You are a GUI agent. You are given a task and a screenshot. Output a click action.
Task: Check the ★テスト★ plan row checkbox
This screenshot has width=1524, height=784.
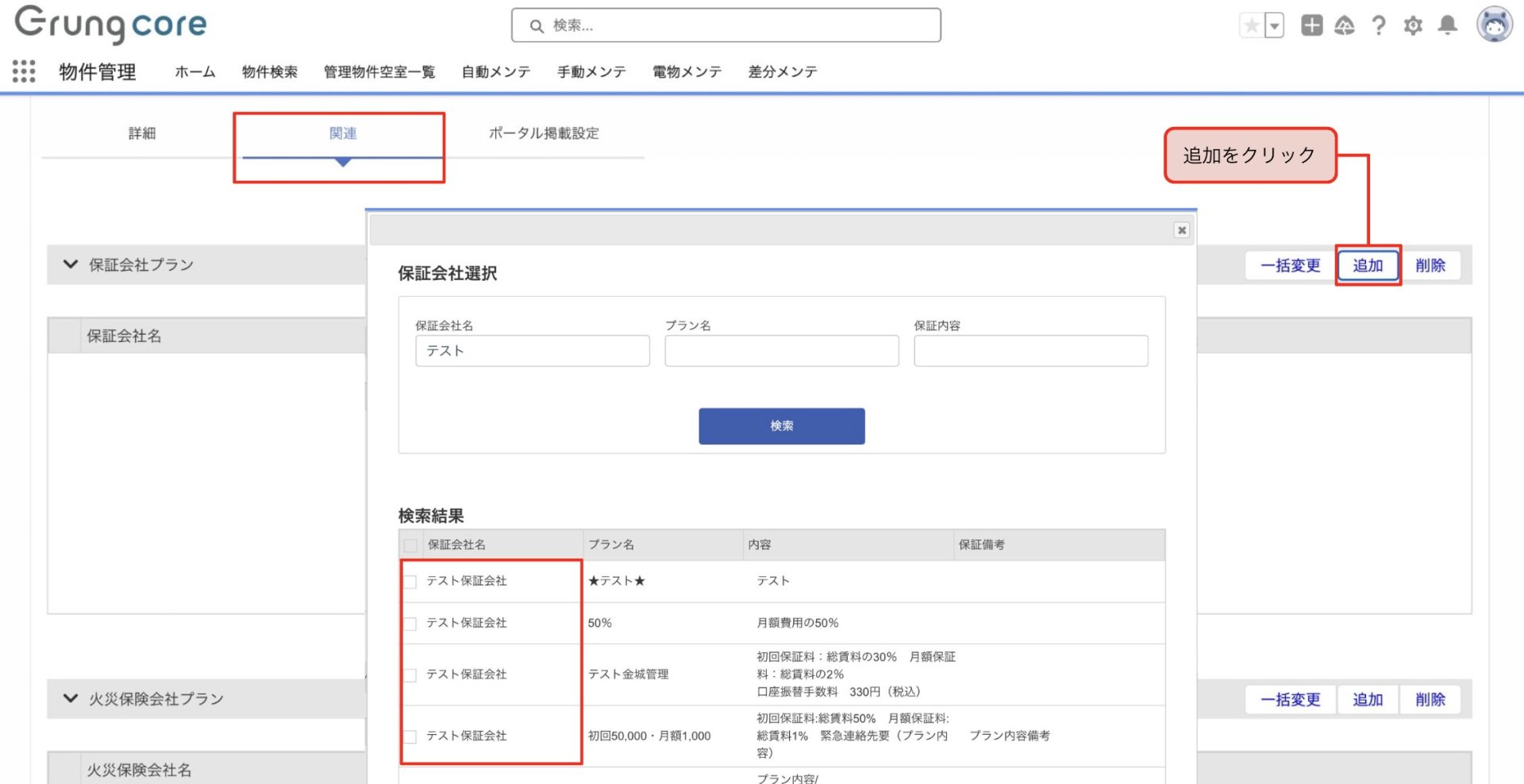[x=410, y=582]
